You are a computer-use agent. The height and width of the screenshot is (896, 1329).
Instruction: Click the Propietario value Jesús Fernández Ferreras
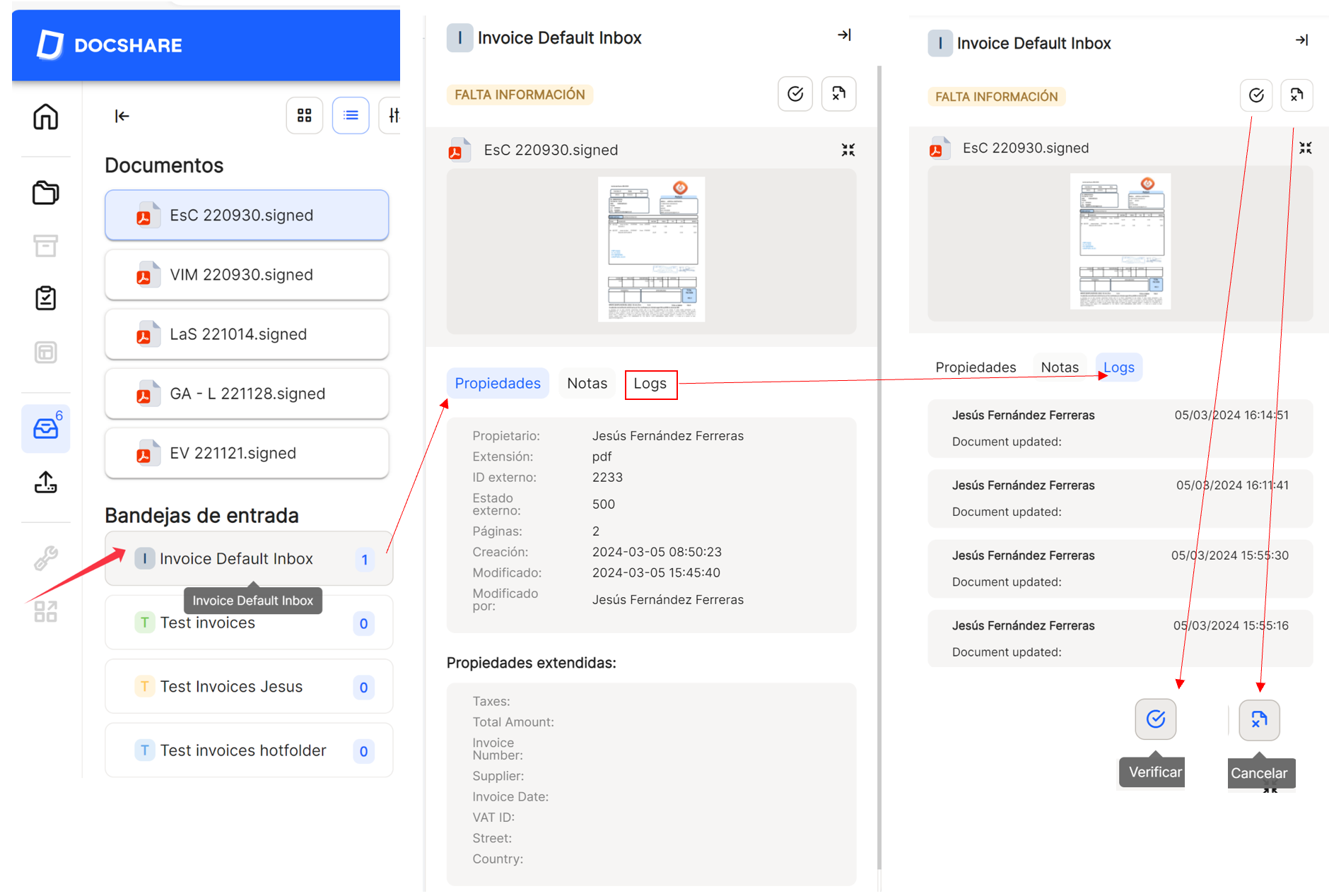tap(668, 436)
